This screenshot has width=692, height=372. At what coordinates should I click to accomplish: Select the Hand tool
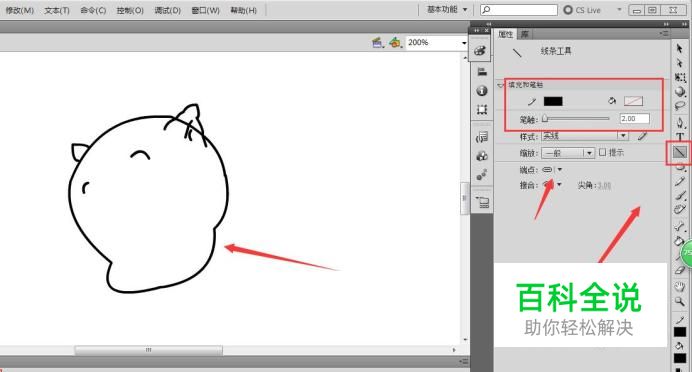[680, 287]
